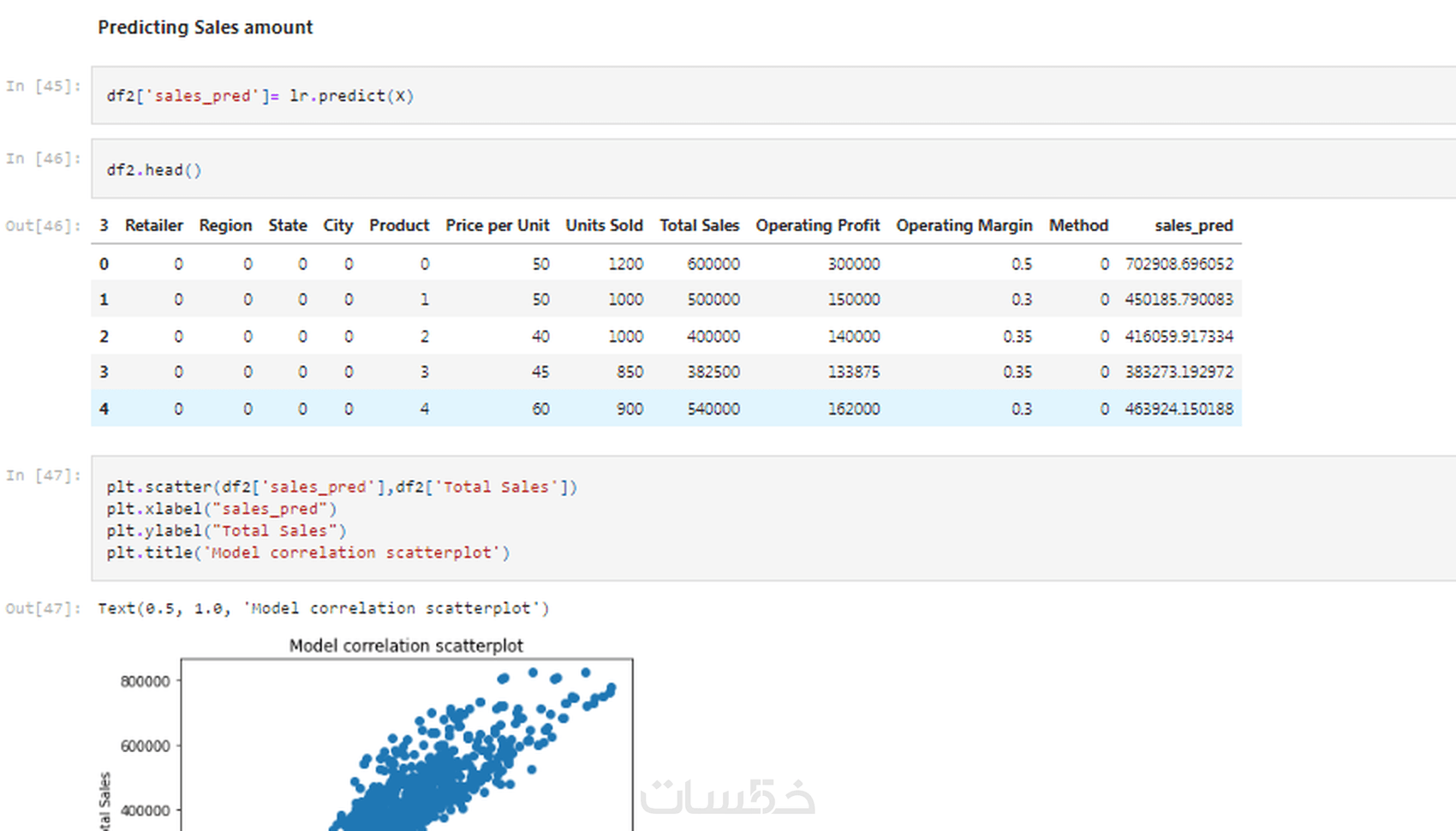
Task: Click the Operating Margin value 0.5
Action: pos(1022,264)
